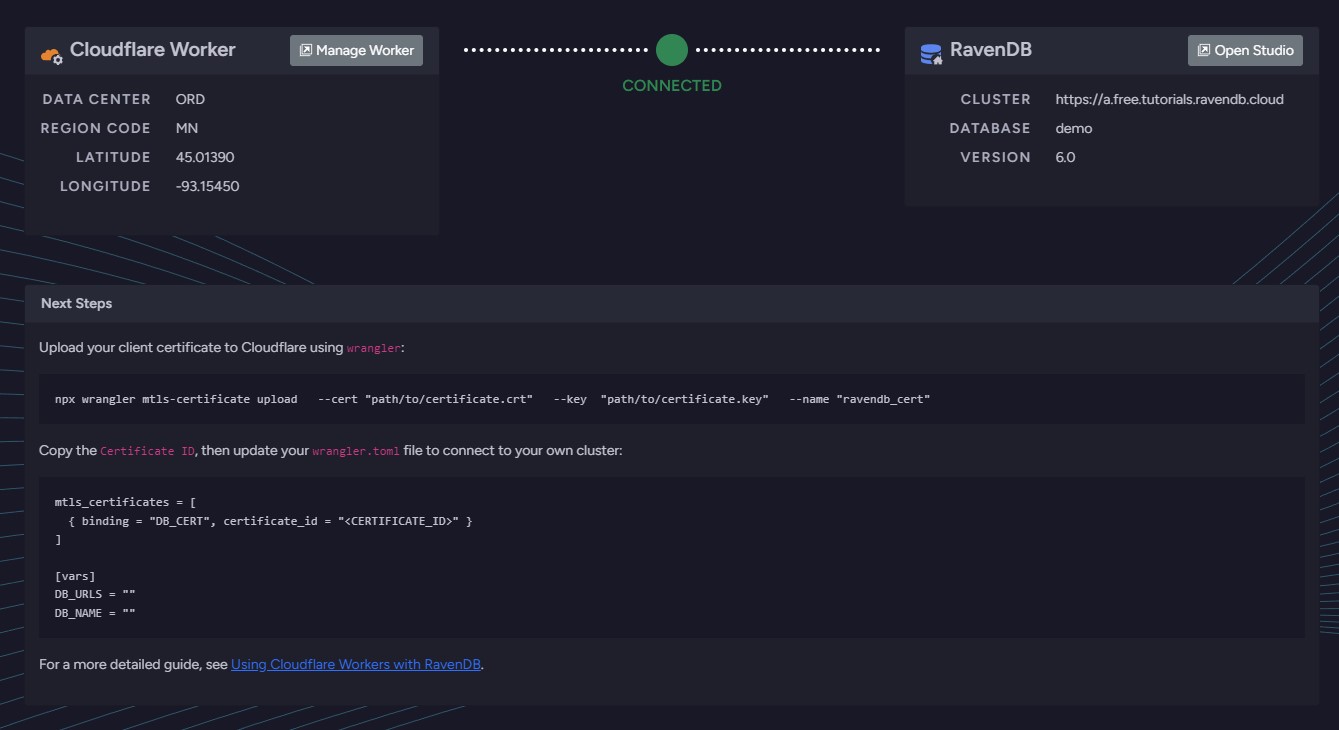
Task: Click the external-link icon inside Open Studio
Action: (1203, 49)
